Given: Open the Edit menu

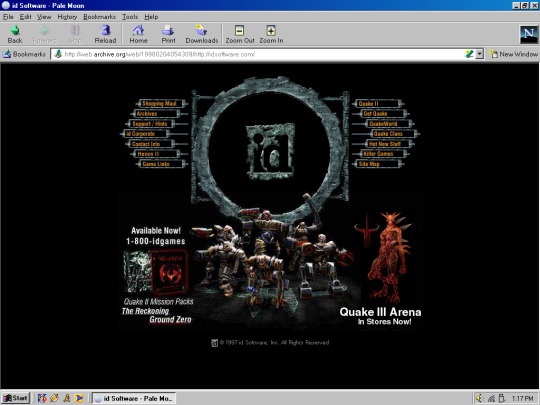Looking at the screenshot, I should pos(25,17).
